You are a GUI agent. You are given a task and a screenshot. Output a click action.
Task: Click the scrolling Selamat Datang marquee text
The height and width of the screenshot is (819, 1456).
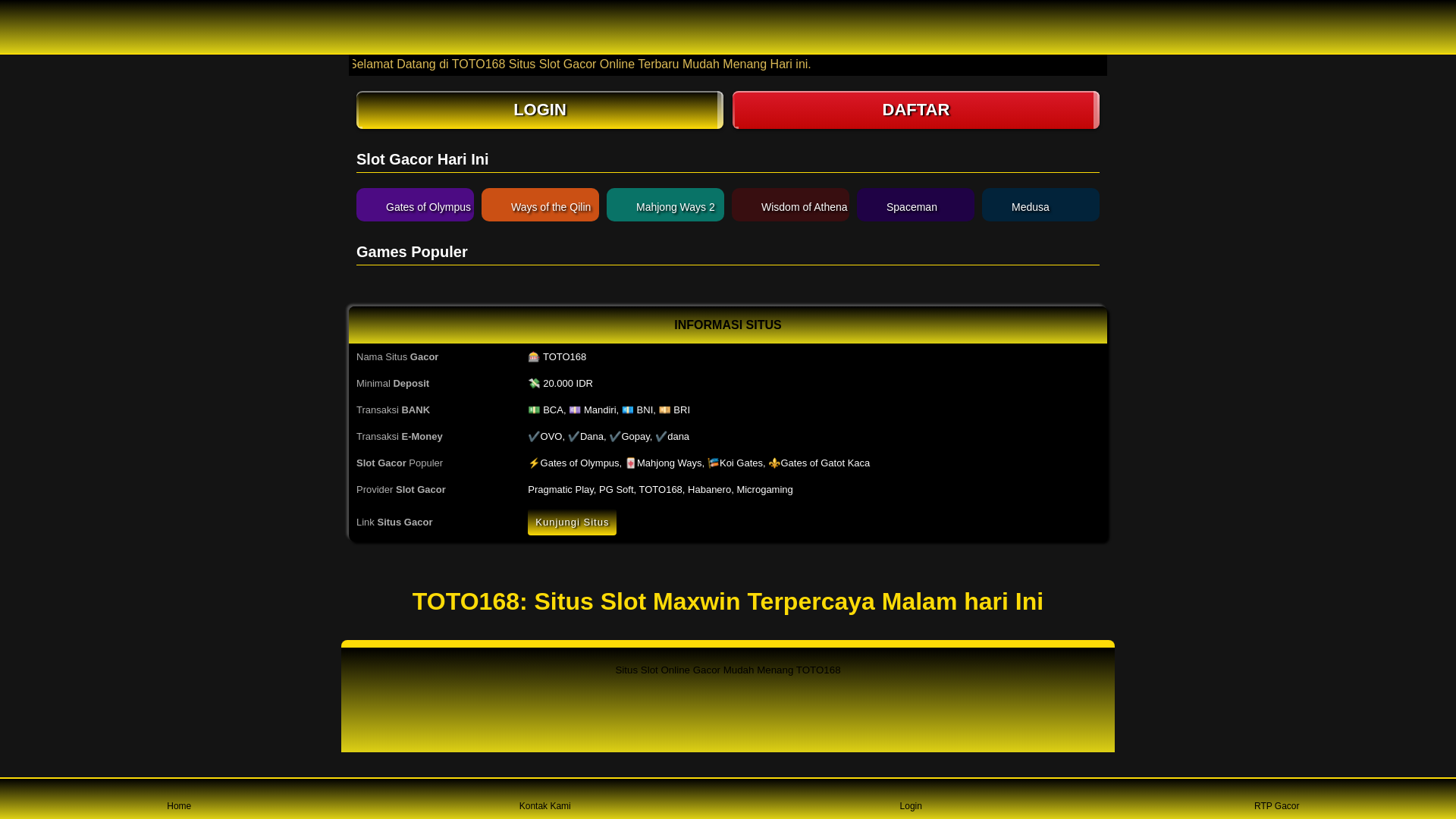tap(581, 64)
